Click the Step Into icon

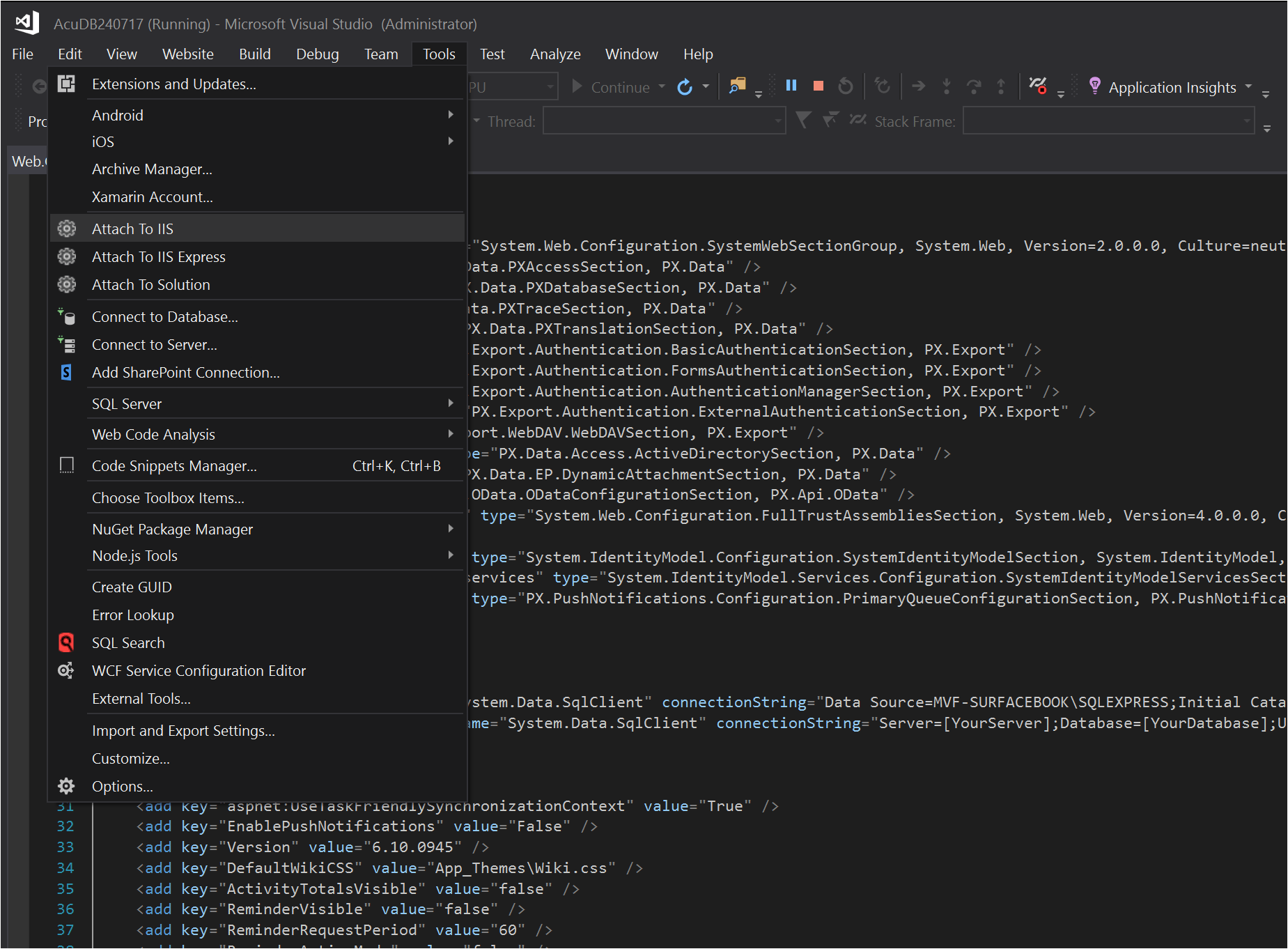(x=946, y=86)
